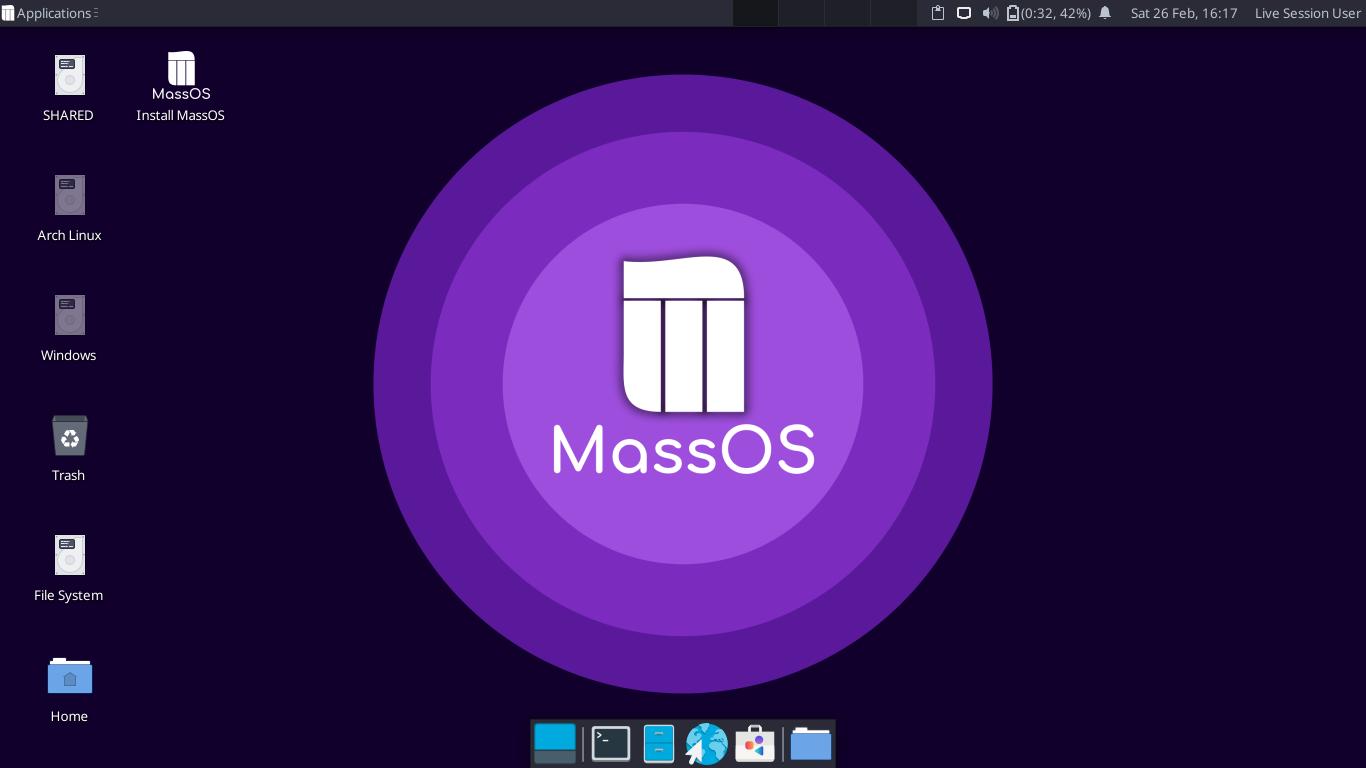Screen dimensions: 1366x768
Task: Switch to the third workspace in pager
Action: 847,13
